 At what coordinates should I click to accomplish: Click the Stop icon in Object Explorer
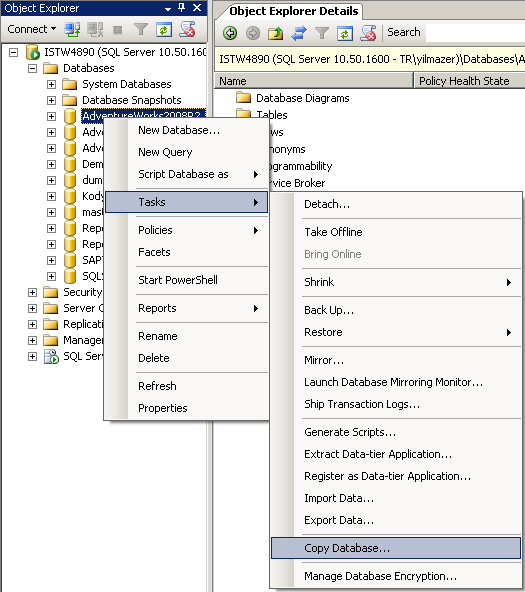pos(118,30)
